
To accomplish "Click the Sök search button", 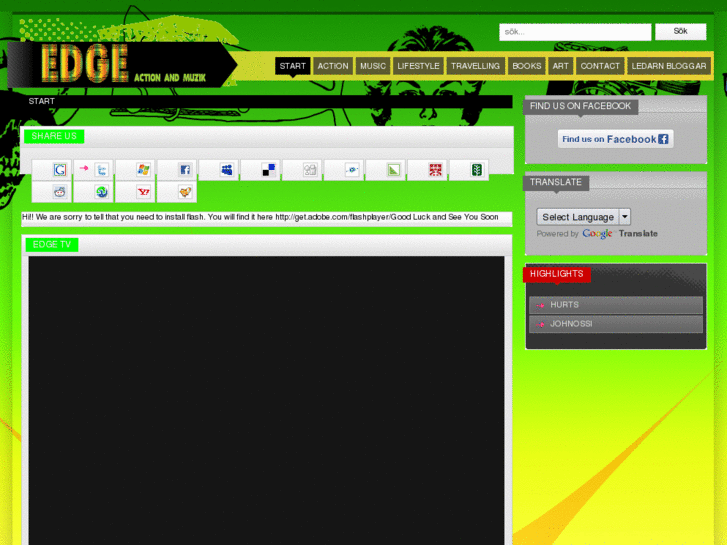I will click(x=680, y=32).
